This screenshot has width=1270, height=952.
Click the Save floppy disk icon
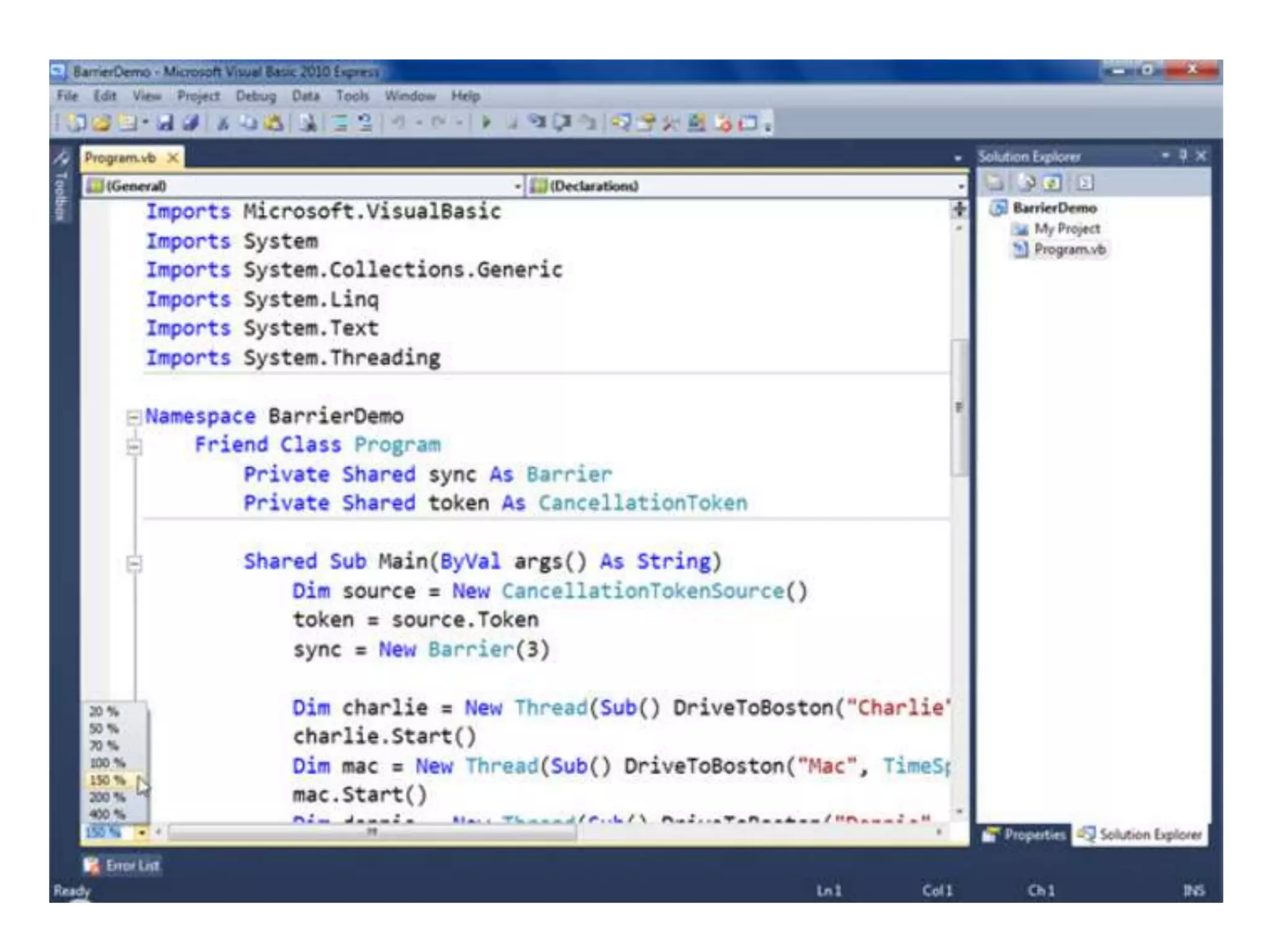165,123
